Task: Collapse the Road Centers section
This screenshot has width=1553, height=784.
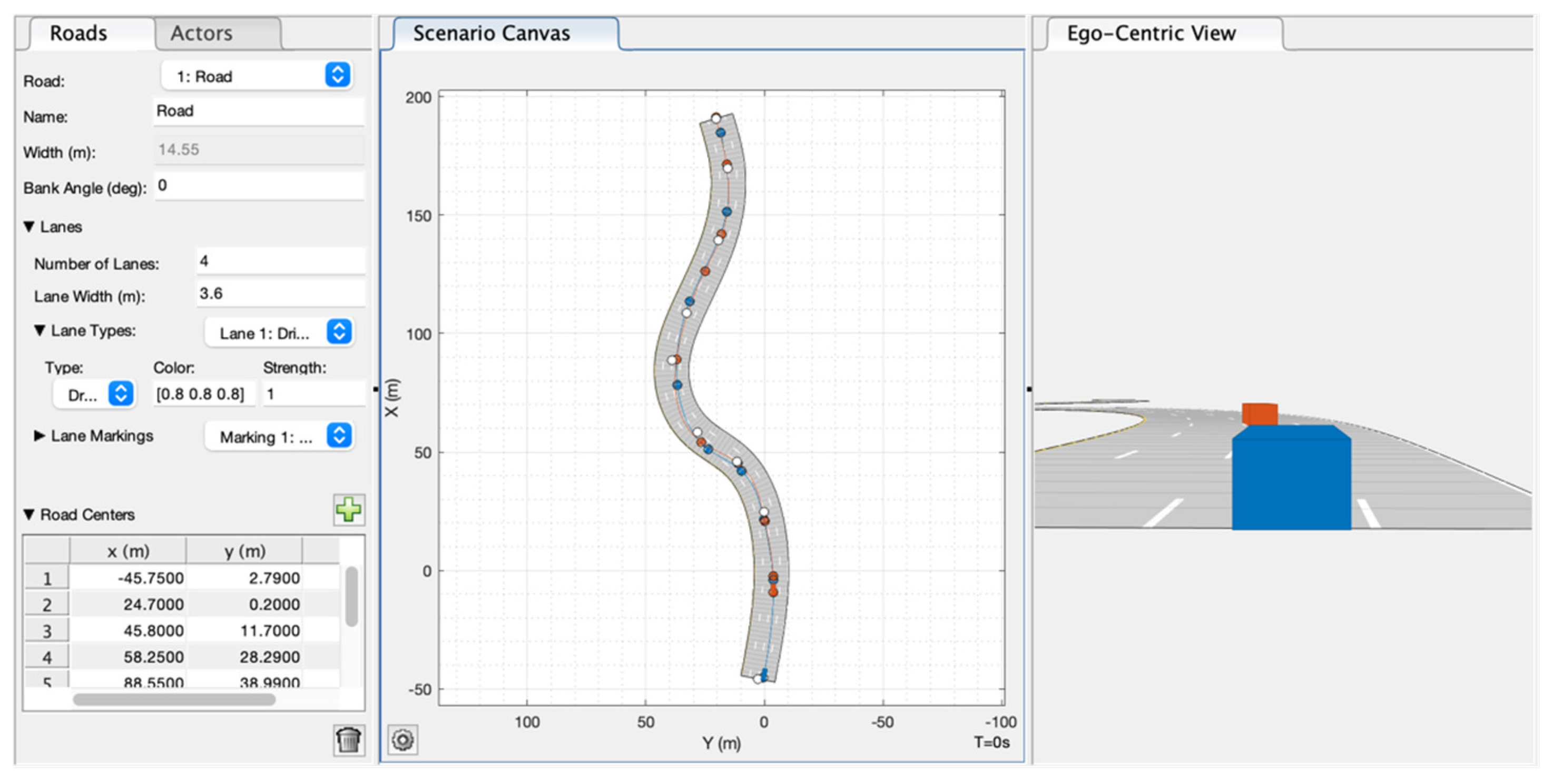Action: [29, 514]
